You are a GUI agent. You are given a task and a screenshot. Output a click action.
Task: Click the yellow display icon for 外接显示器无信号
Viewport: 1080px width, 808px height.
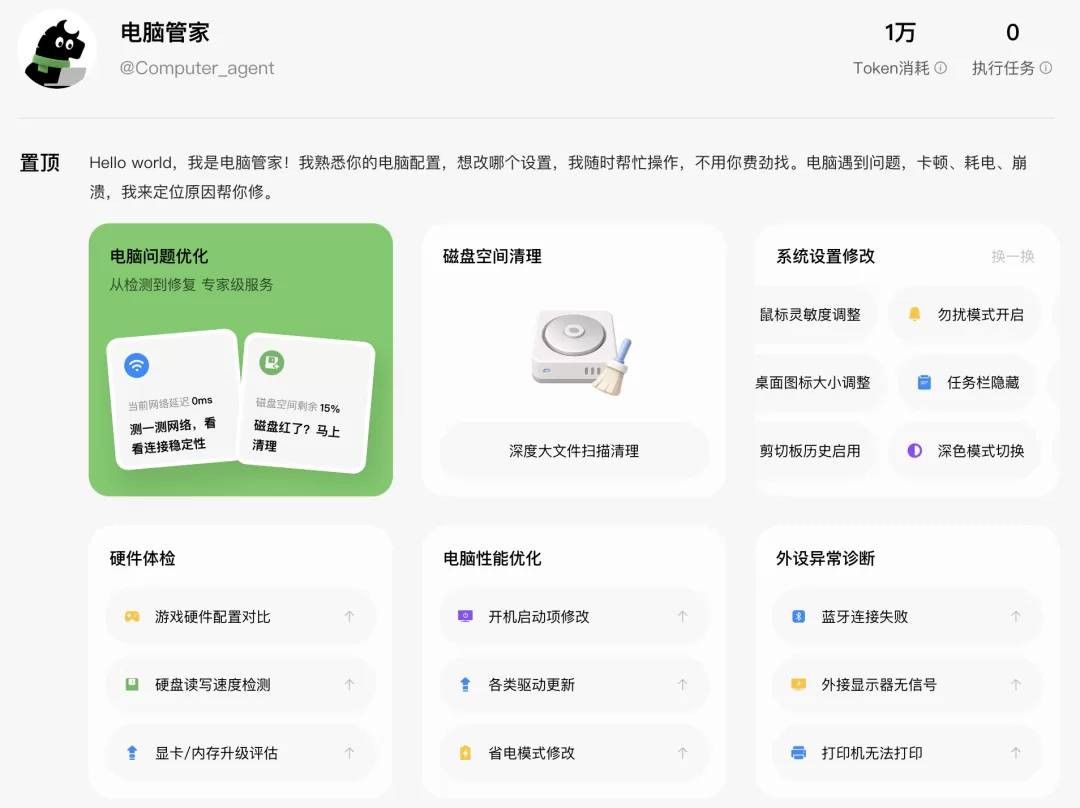coord(798,684)
